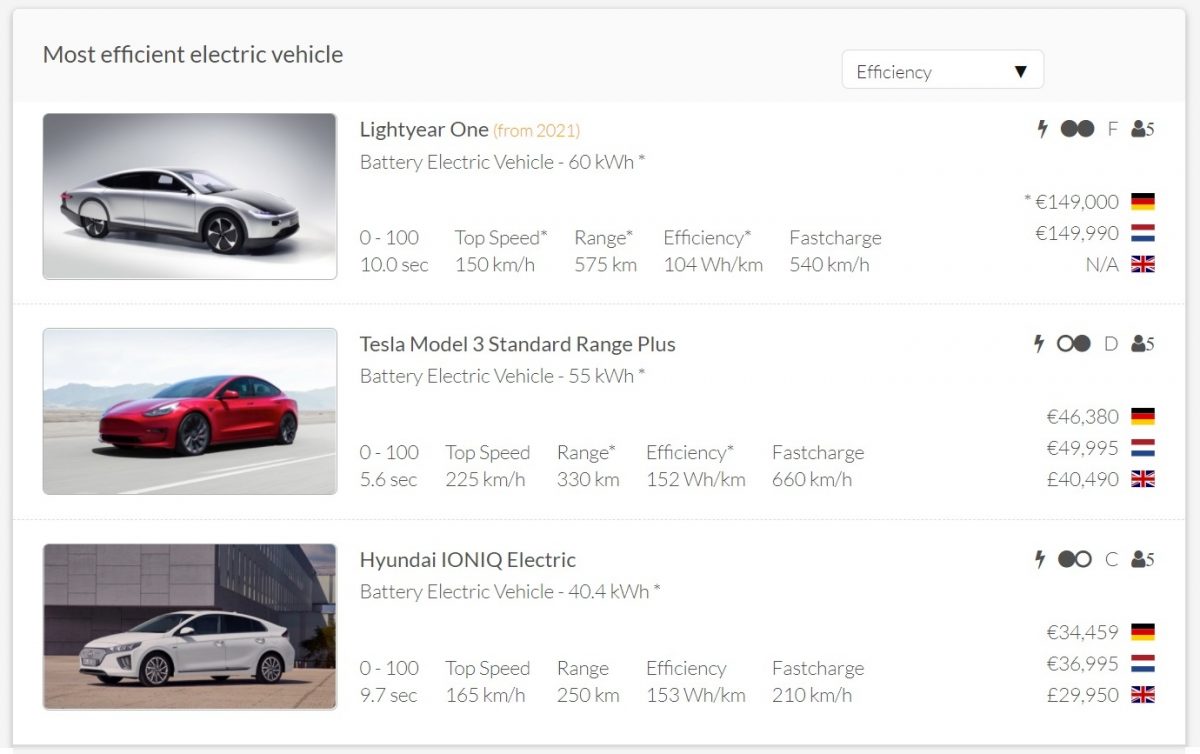Click the Lightyear One car thumbnail

[x=190, y=196]
